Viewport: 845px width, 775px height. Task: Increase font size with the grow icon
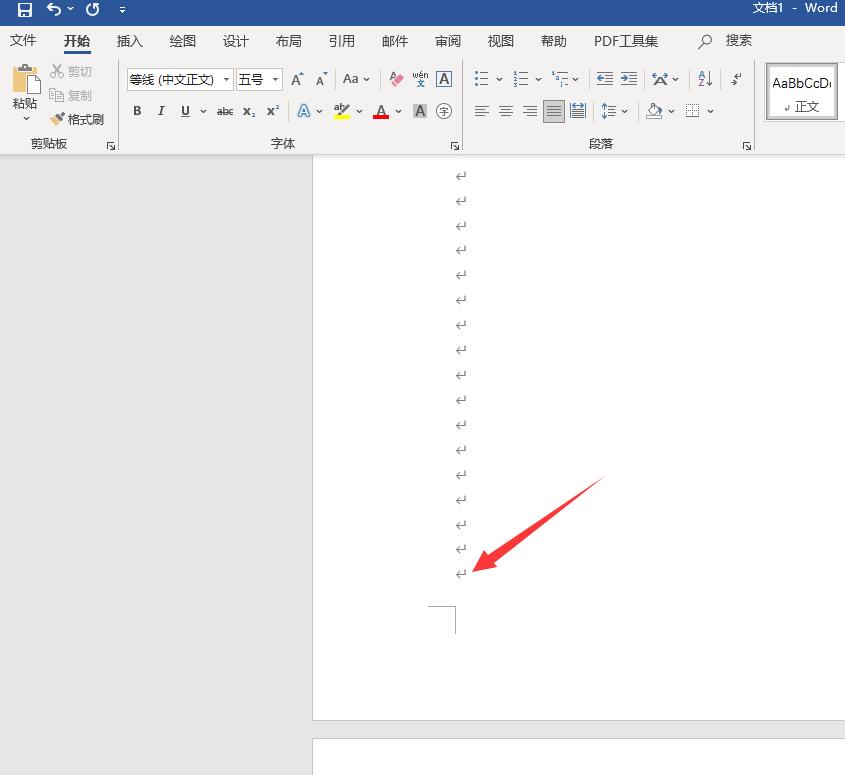(x=297, y=79)
